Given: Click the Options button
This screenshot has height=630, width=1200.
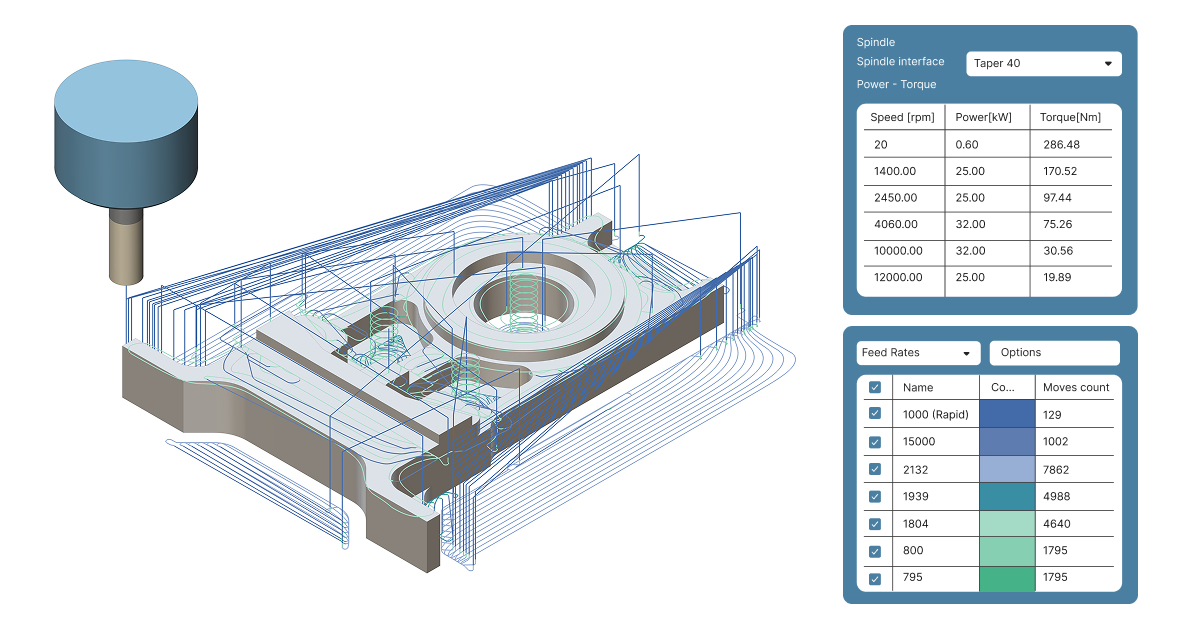Looking at the screenshot, I should pos(1054,353).
